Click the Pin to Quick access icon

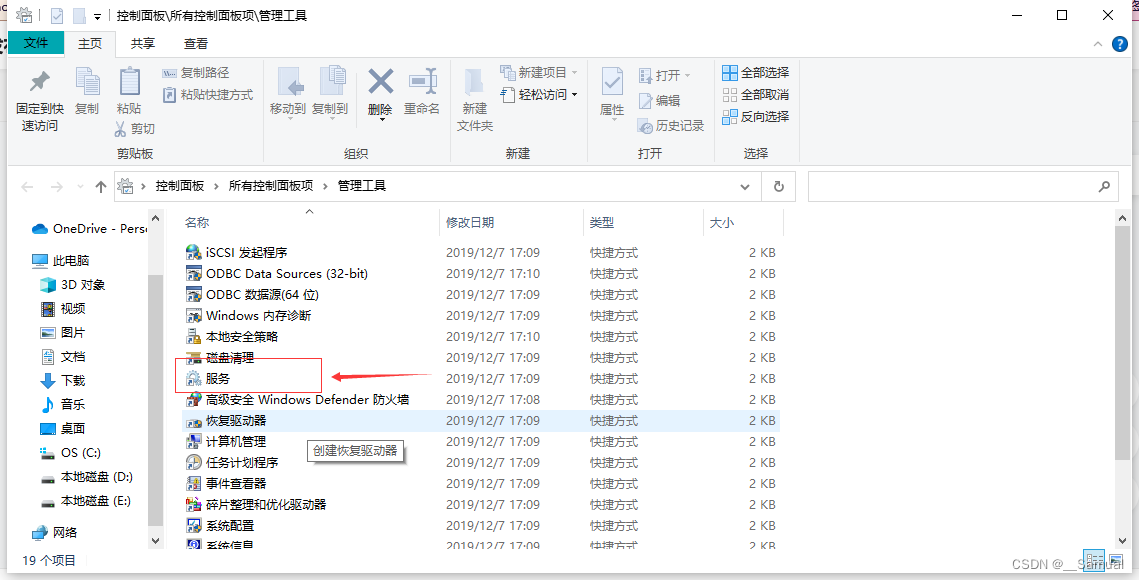click(x=39, y=81)
